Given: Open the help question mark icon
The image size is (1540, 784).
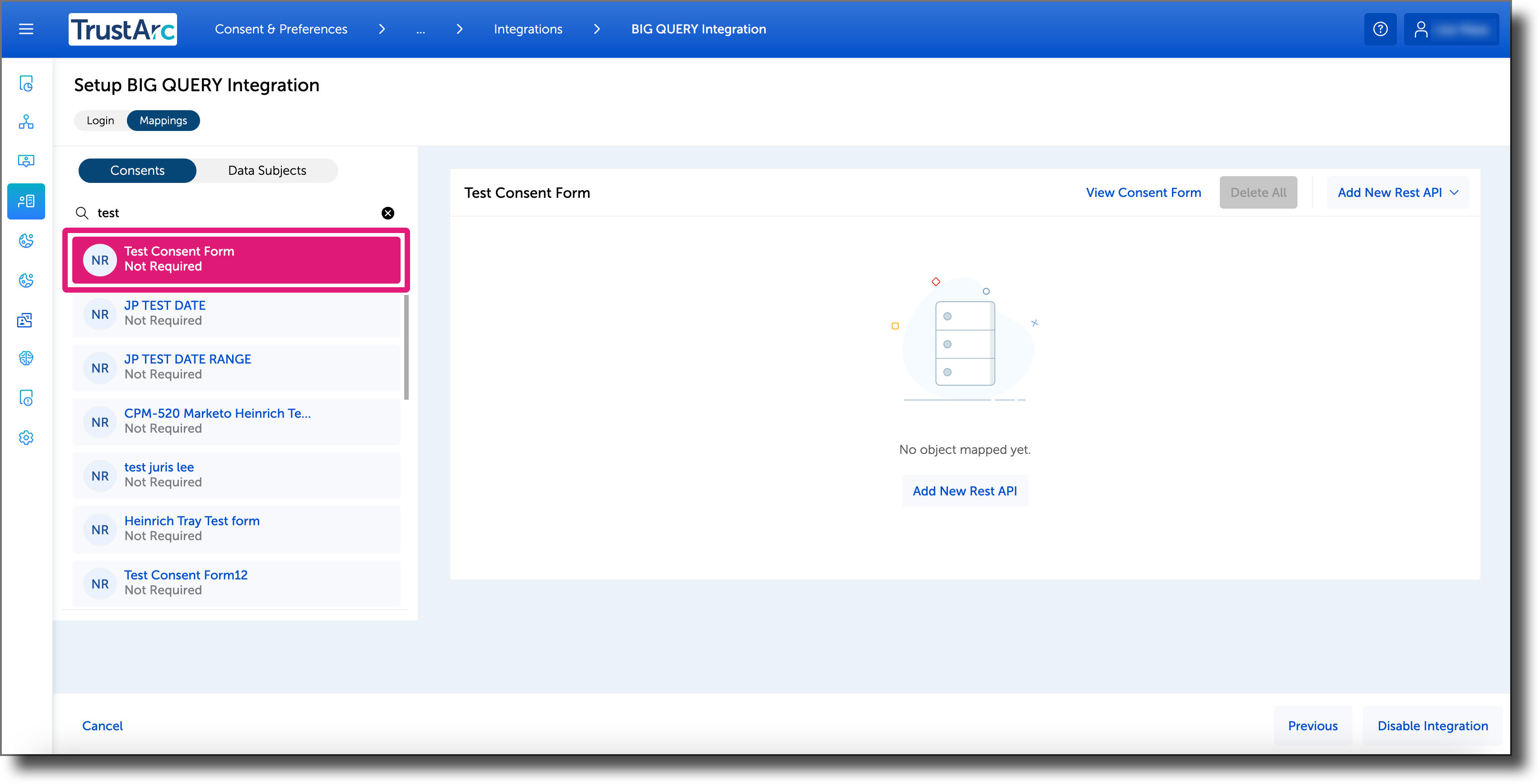Looking at the screenshot, I should 1381,29.
